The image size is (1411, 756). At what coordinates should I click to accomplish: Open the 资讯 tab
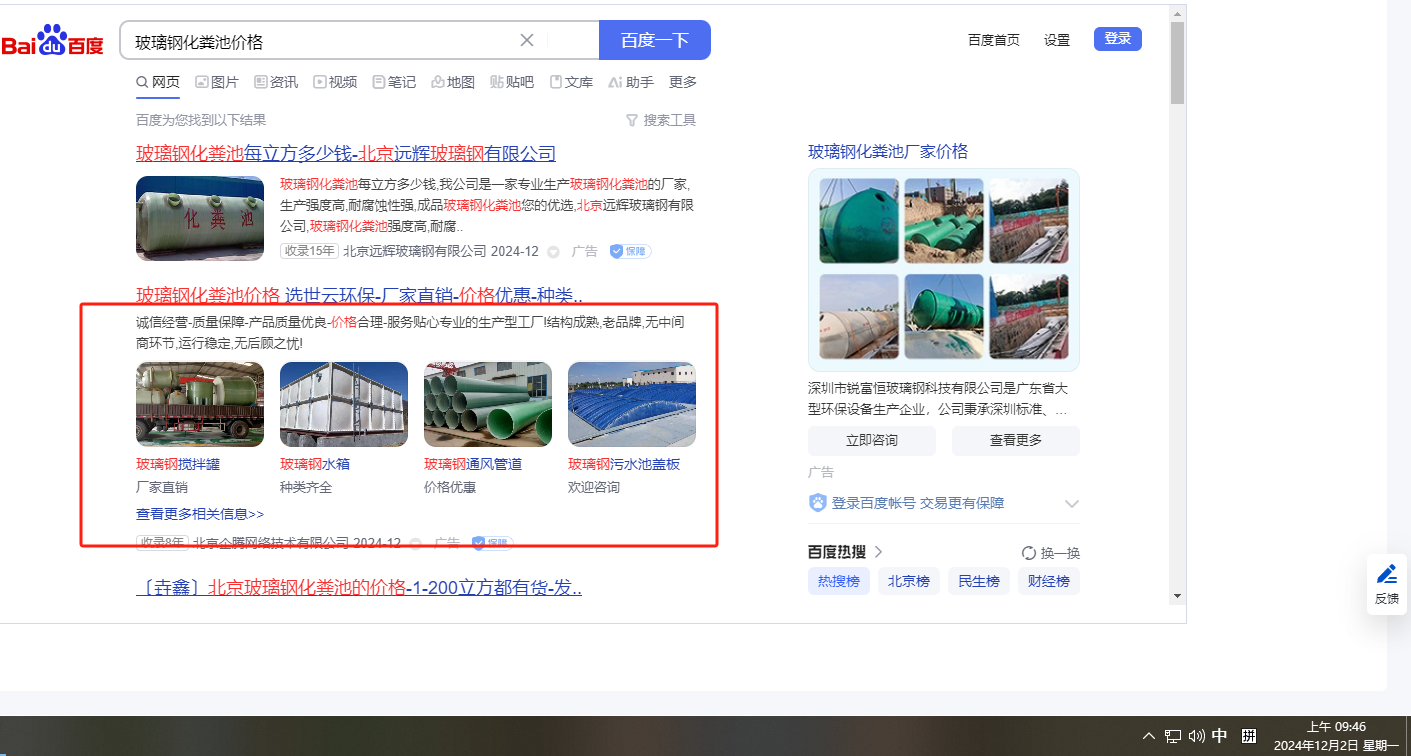(x=276, y=82)
